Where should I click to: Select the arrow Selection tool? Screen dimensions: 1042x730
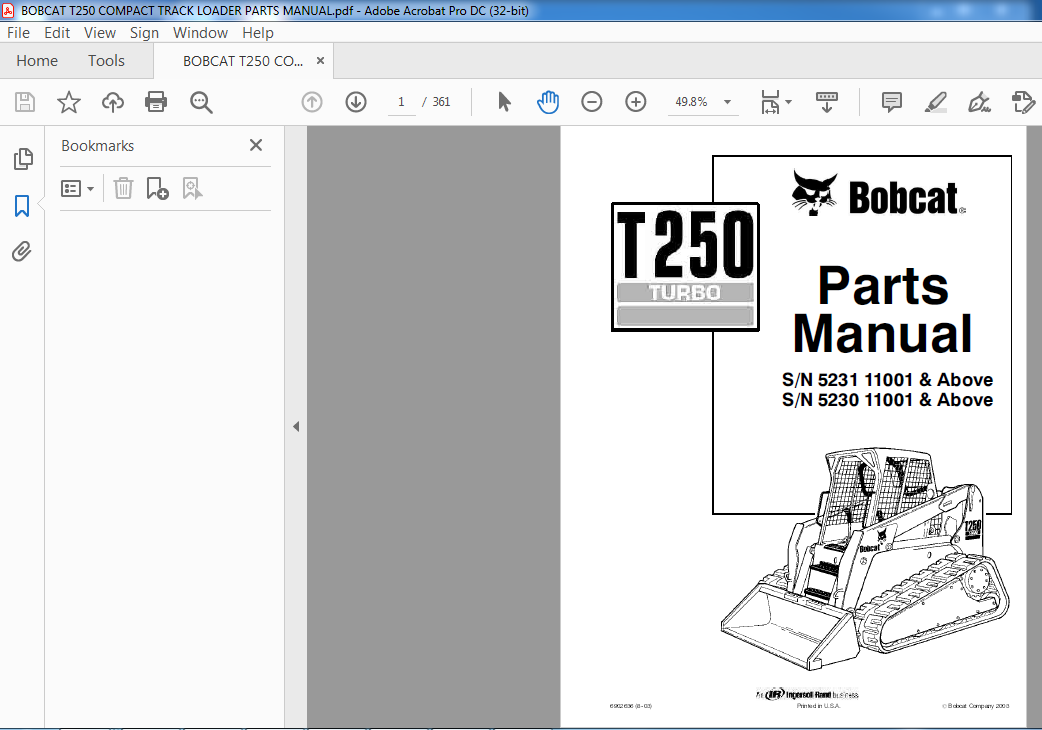coord(504,102)
